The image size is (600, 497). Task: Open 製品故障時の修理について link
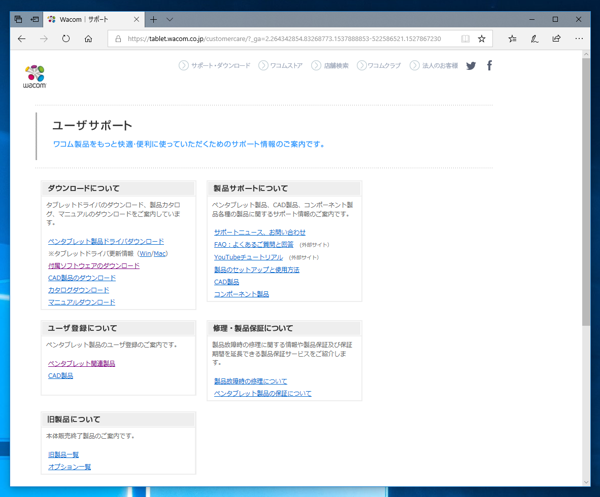(x=251, y=381)
